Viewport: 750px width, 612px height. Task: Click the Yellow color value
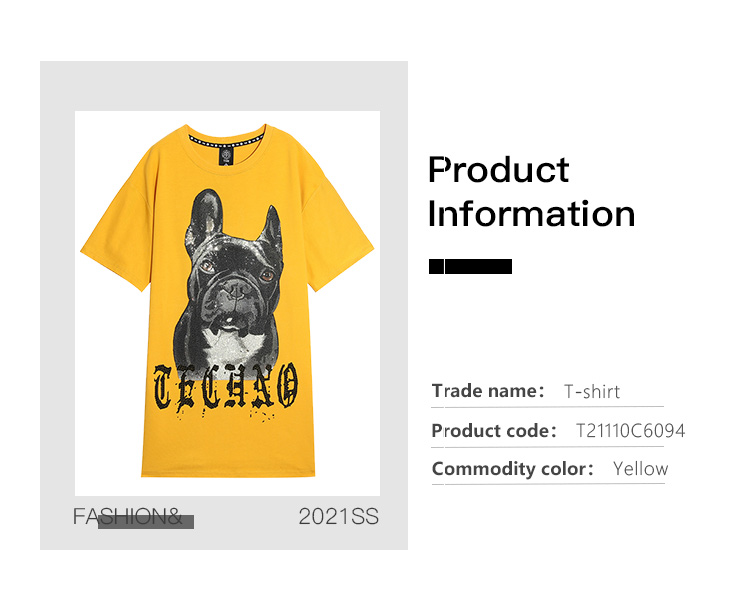coord(640,469)
